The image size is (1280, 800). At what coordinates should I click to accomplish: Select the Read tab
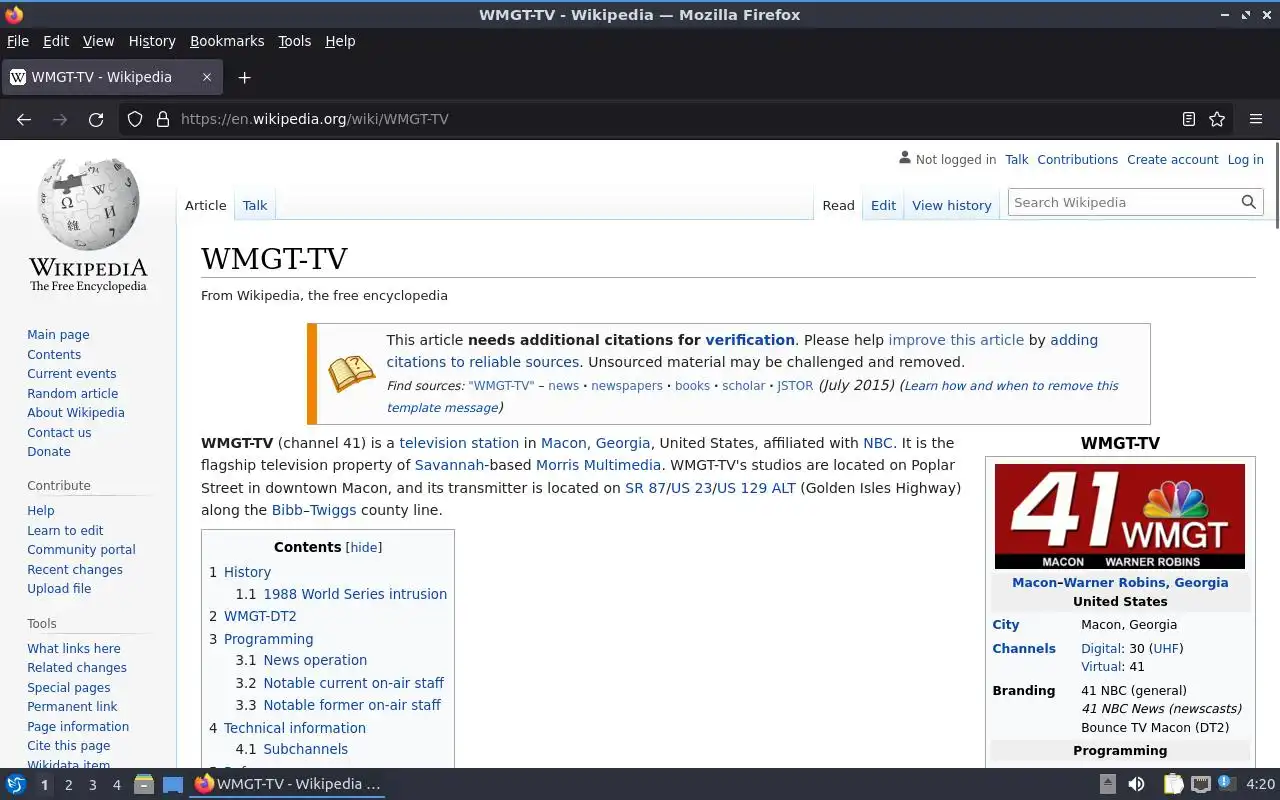coord(838,205)
